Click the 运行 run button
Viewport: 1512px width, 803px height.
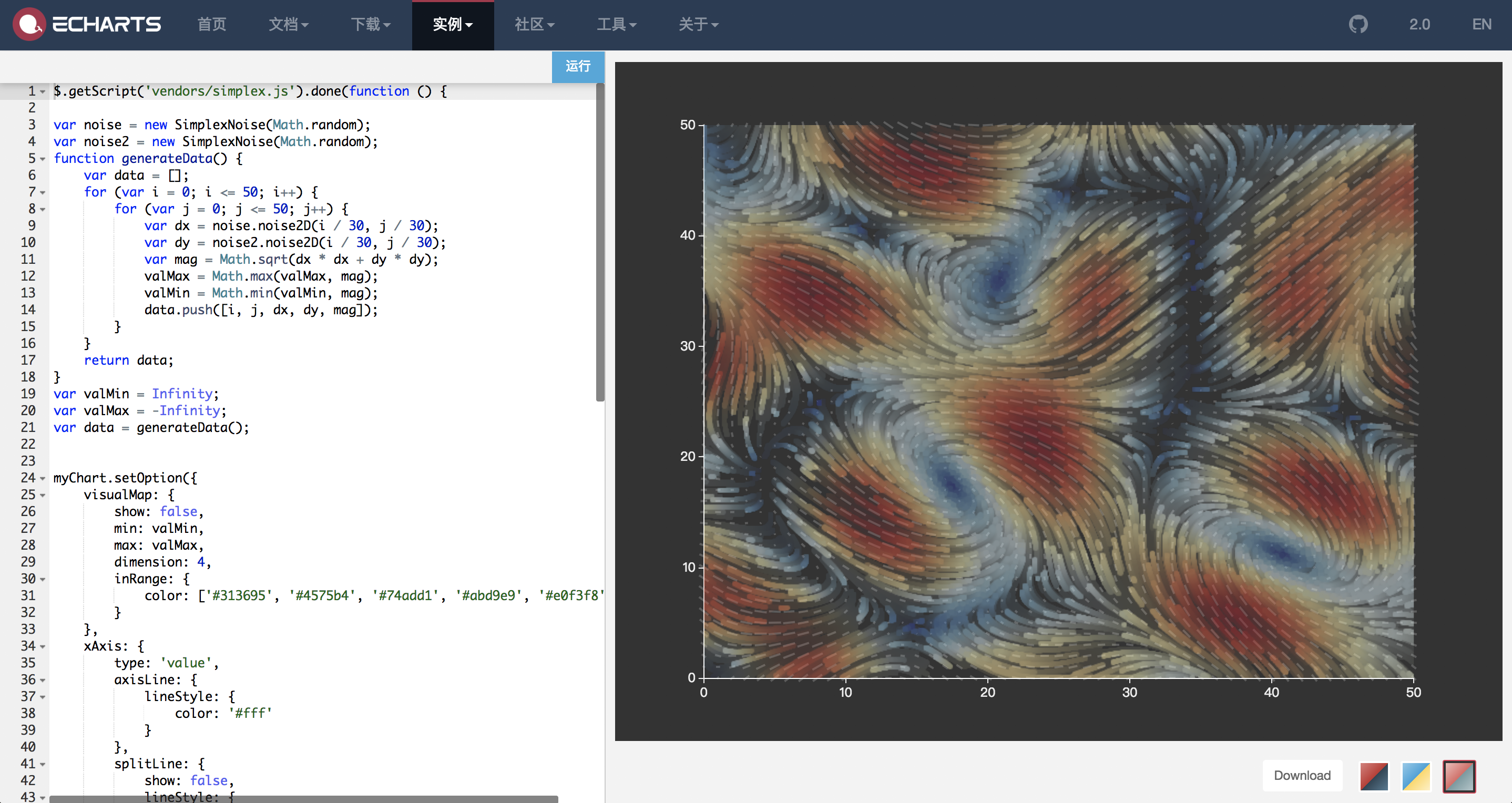tap(578, 66)
